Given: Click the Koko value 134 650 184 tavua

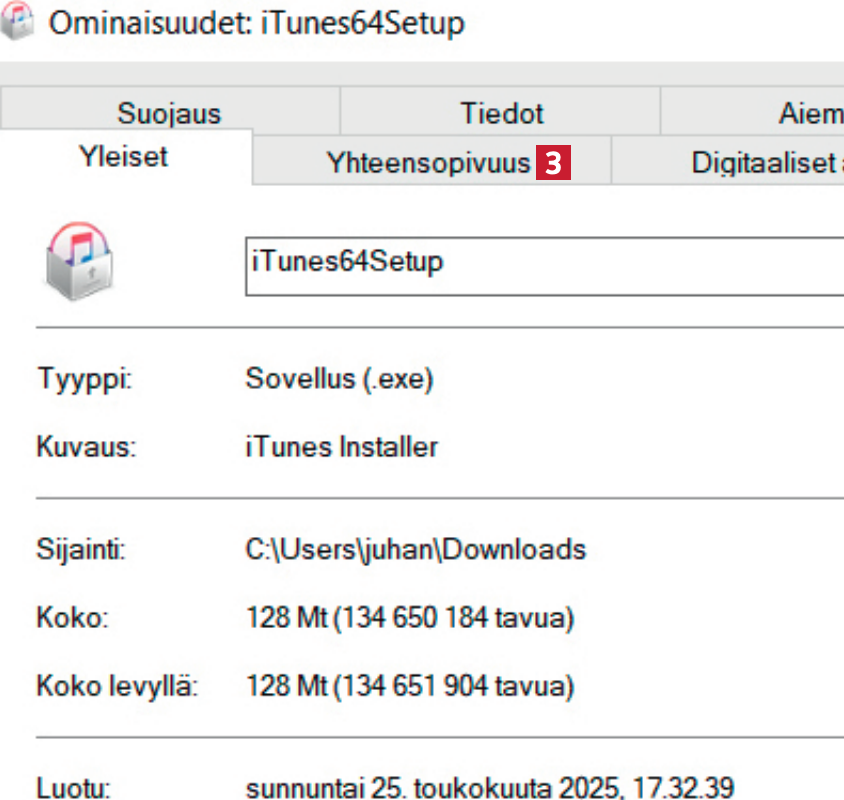Looking at the screenshot, I should tap(410, 618).
